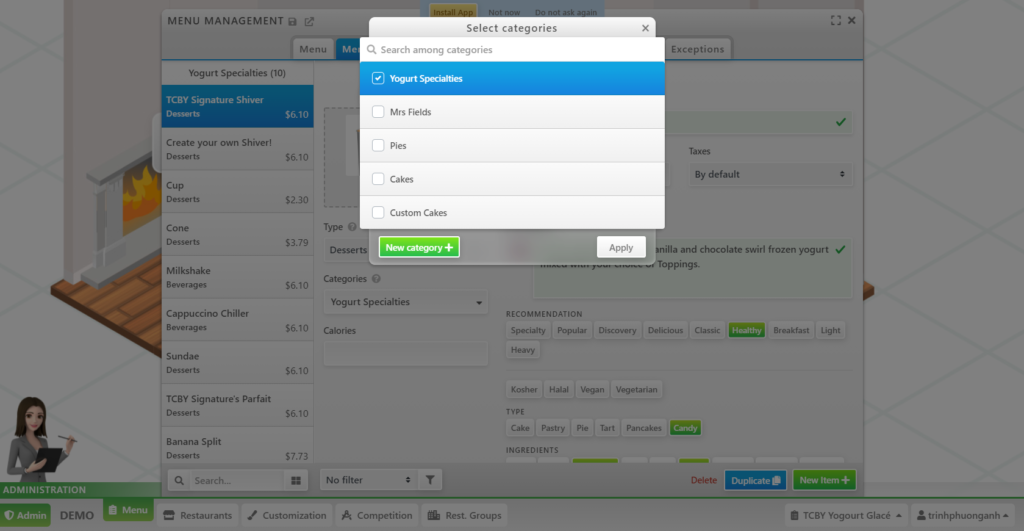The width and height of the screenshot is (1024, 531).
Task: Open the Taxes 'By default' dropdown
Action: [769, 174]
